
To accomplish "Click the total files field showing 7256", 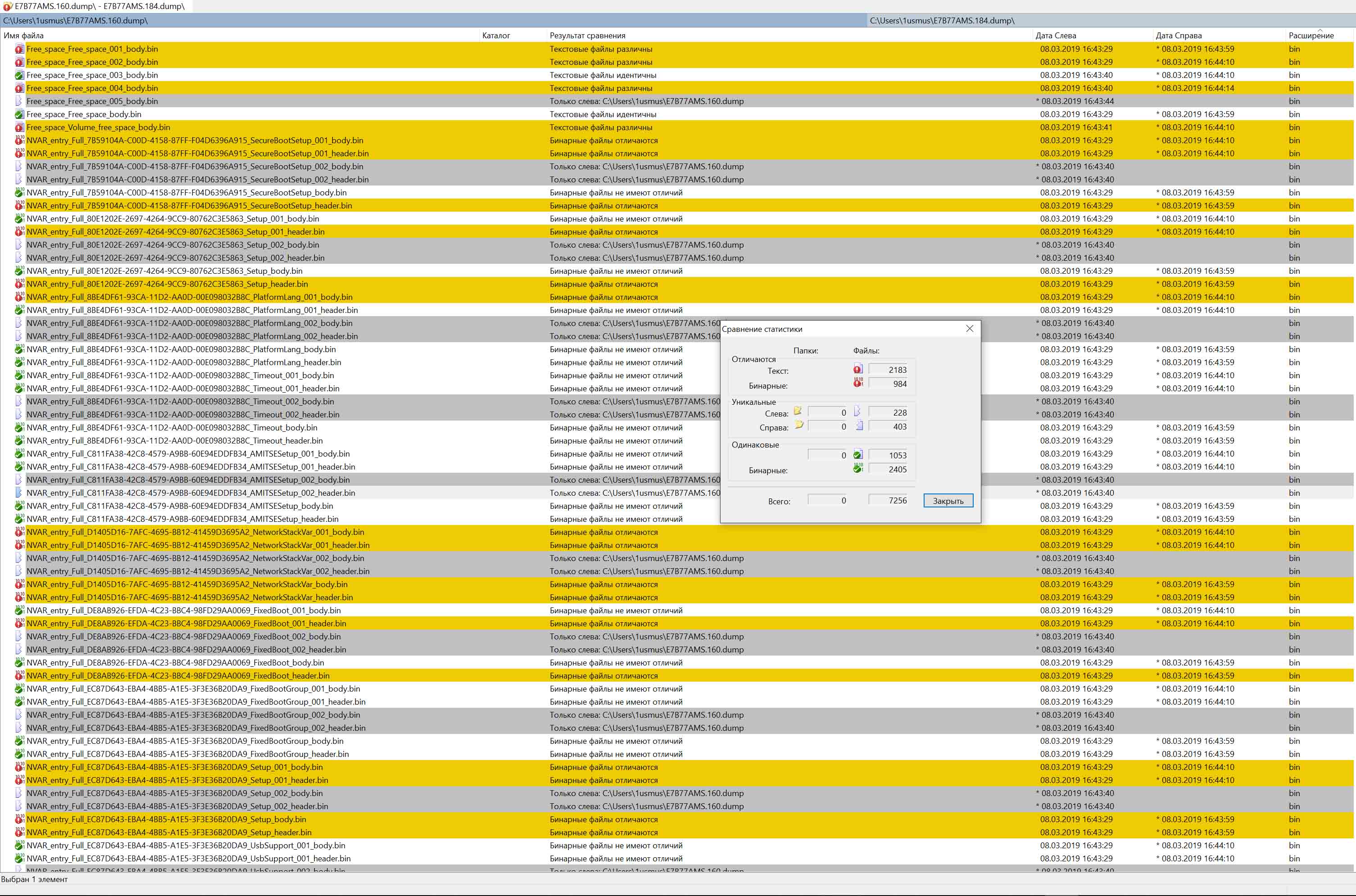I will 888,500.
